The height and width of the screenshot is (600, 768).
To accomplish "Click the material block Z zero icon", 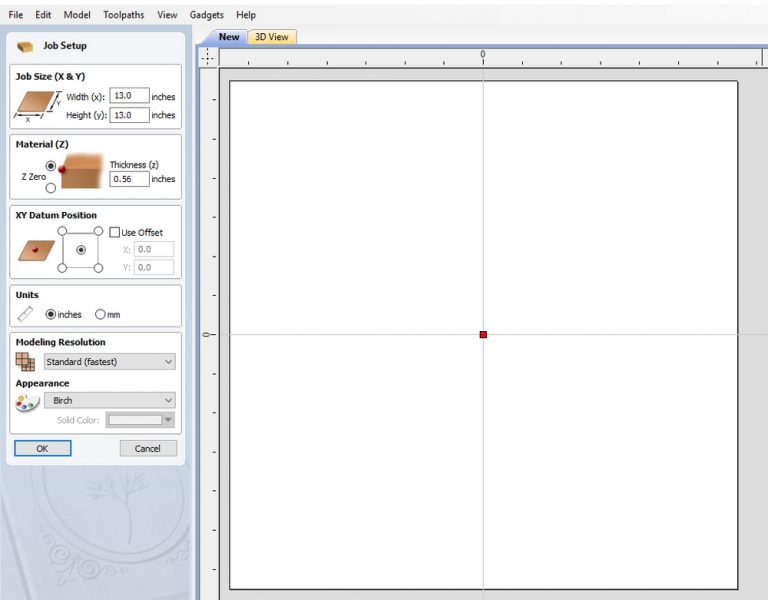I will pos(82,170).
